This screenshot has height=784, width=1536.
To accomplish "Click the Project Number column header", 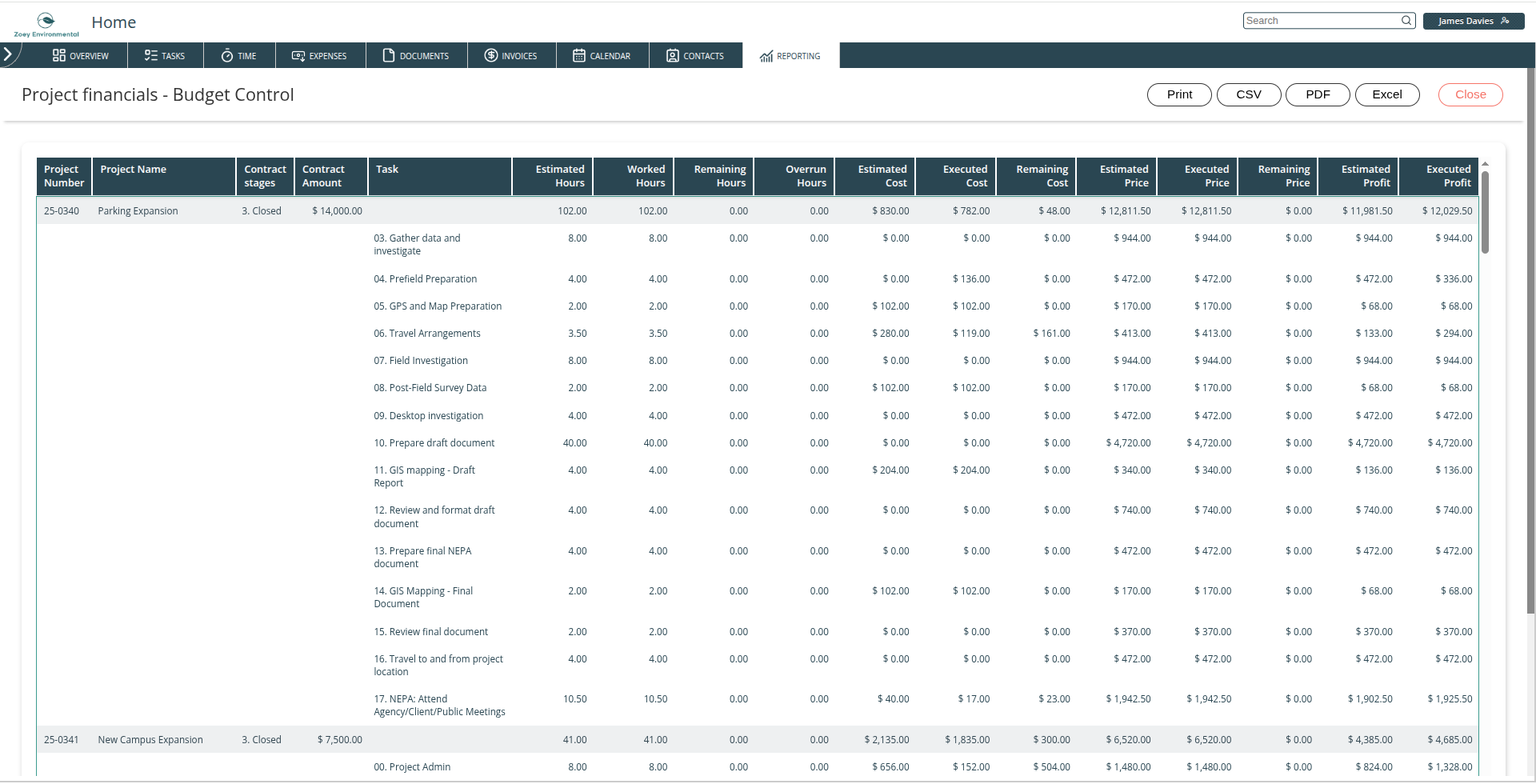I will click(64, 176).
